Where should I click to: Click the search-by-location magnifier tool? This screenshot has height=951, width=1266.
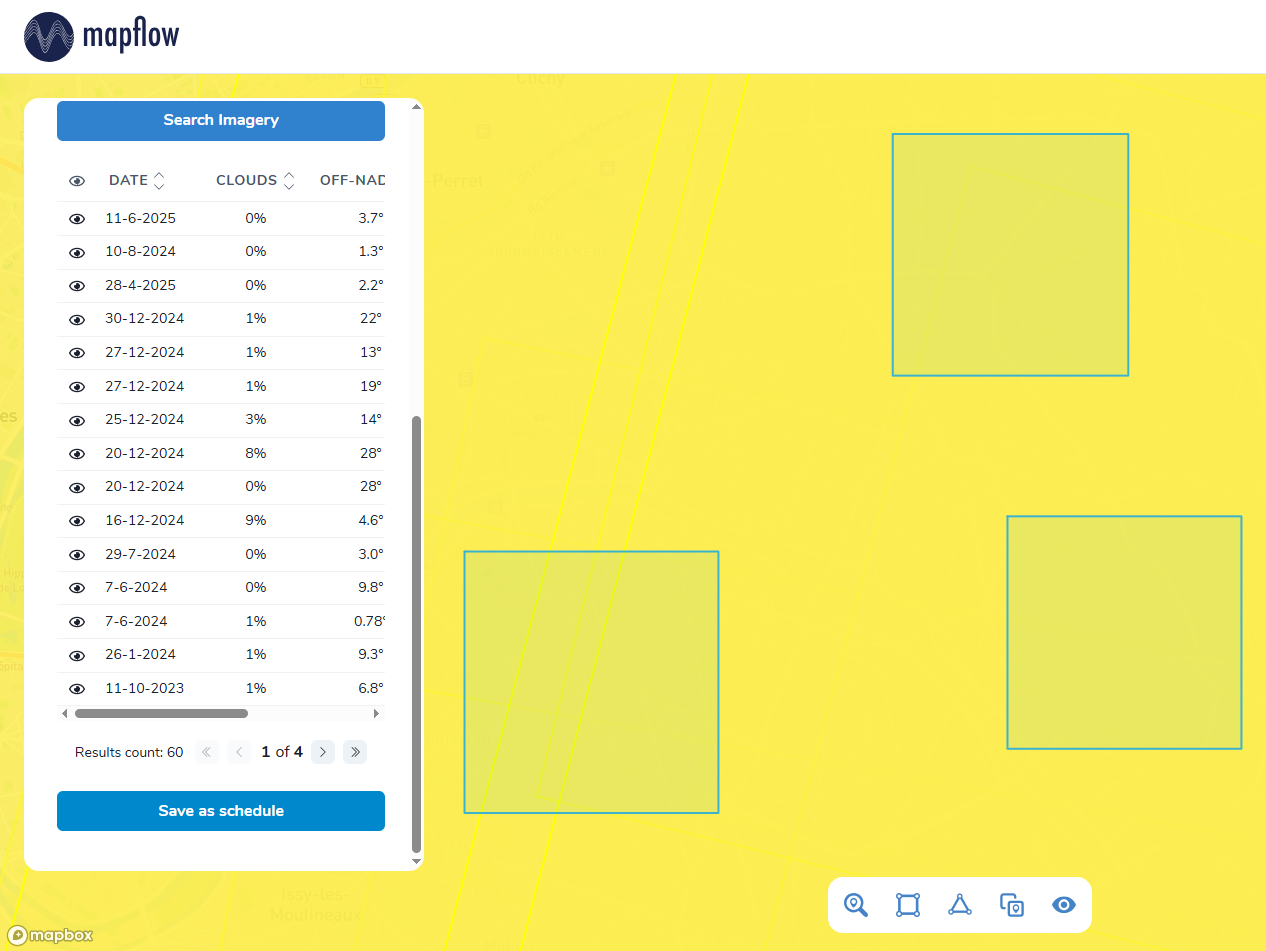[855, 905]
